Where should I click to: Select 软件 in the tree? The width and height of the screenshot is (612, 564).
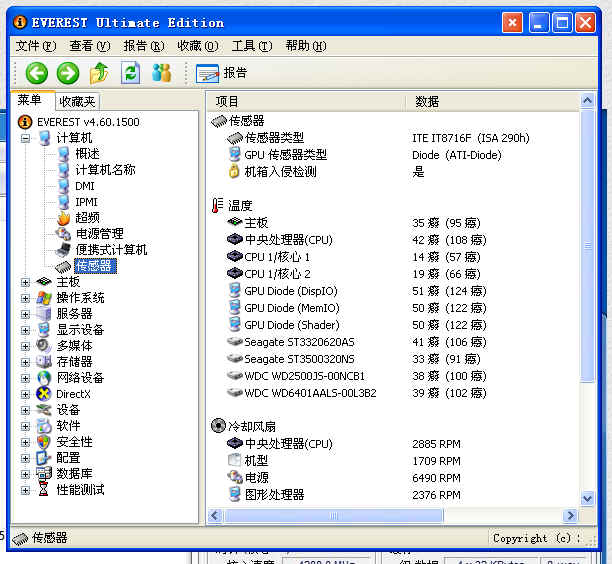click(68, 426)
